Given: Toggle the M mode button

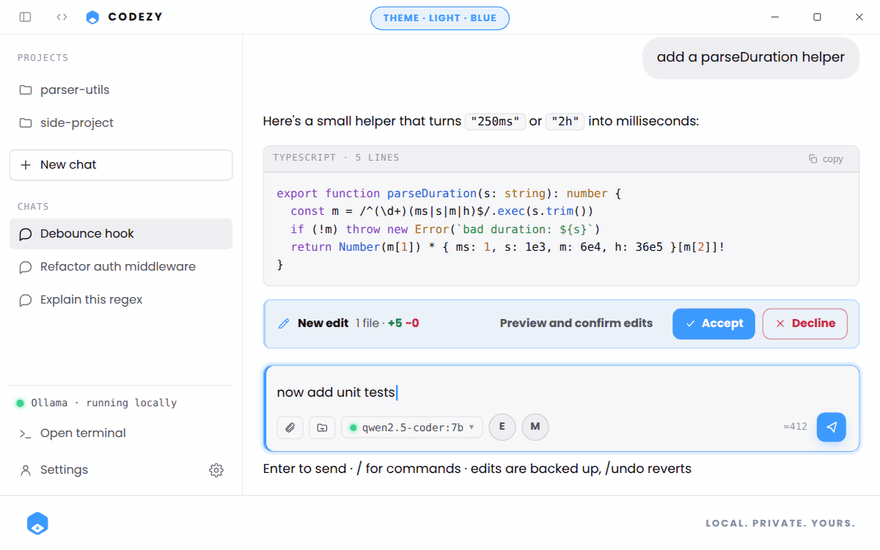Looking at the screenshot, I should pos(535,427).
